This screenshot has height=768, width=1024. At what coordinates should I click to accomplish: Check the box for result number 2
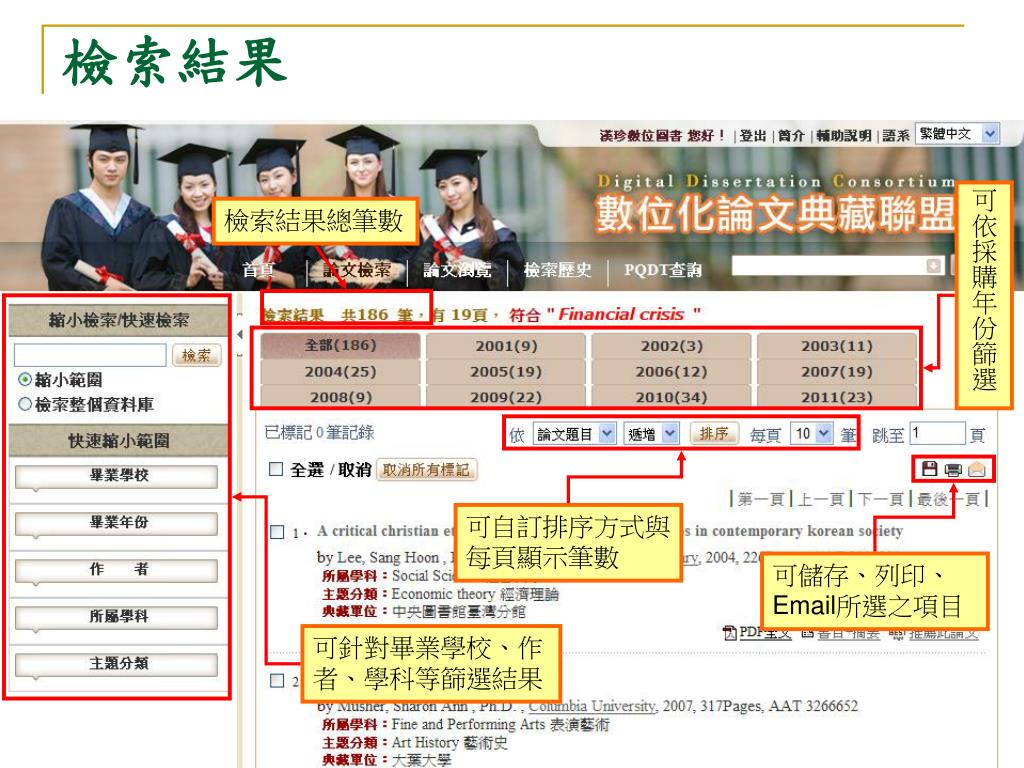pos(277,680)
